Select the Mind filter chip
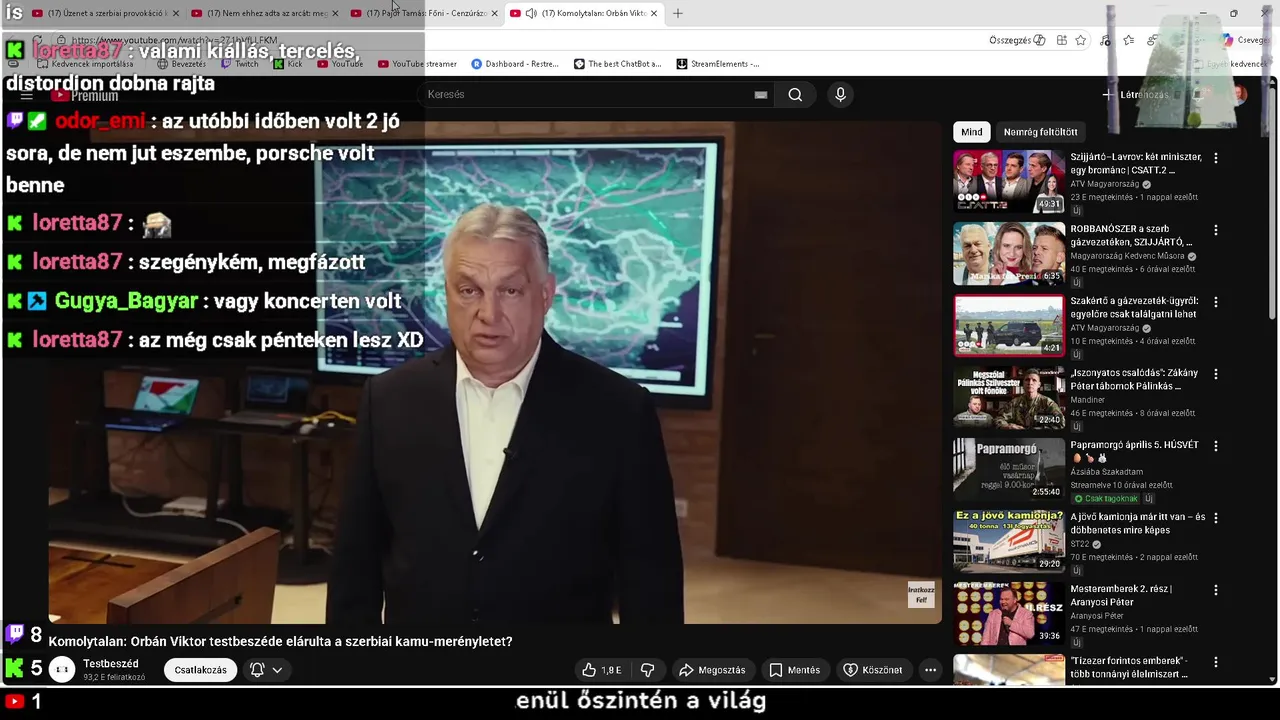Screen dimensions: 1280x720 click(972, 132)
